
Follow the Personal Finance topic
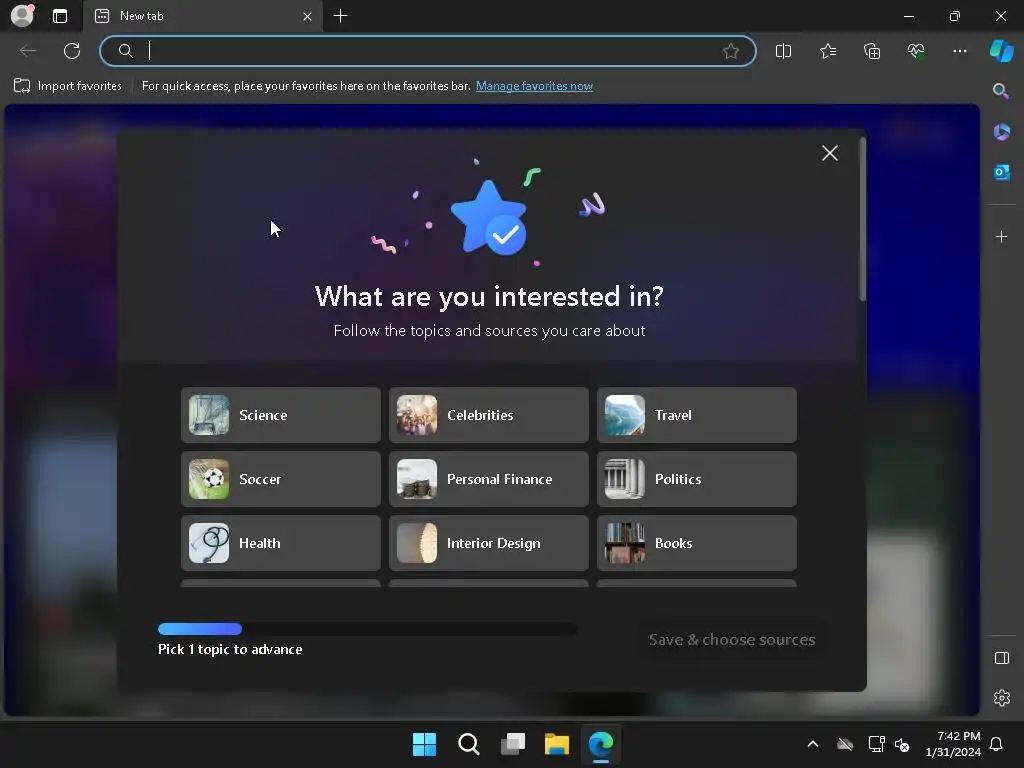(488, 479)
